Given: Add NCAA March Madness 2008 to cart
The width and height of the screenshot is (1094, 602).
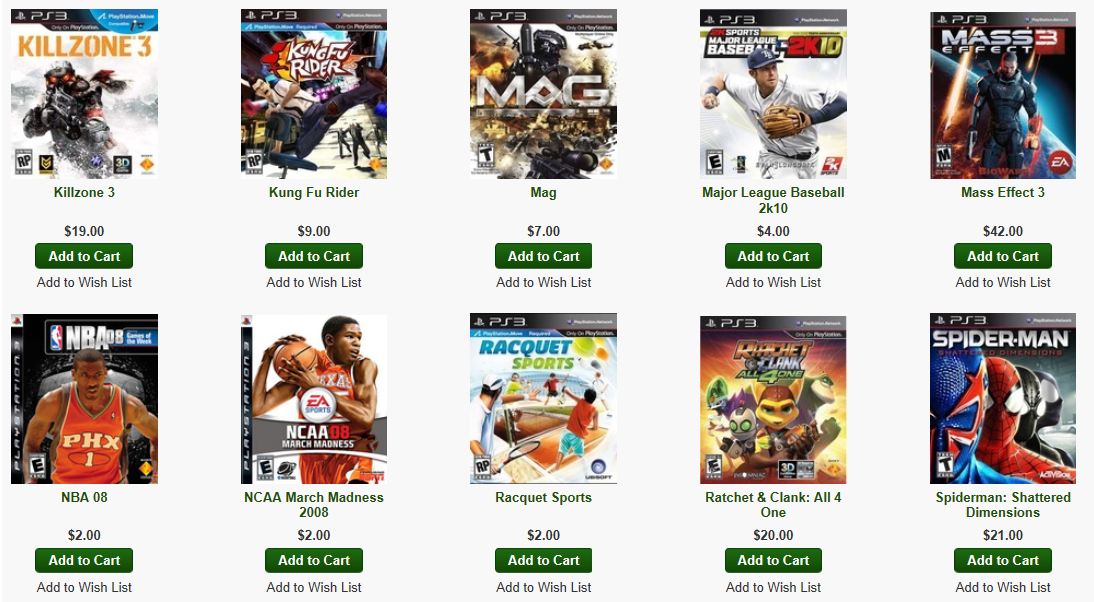Looking at the screenshot, I should pos(314,560).
